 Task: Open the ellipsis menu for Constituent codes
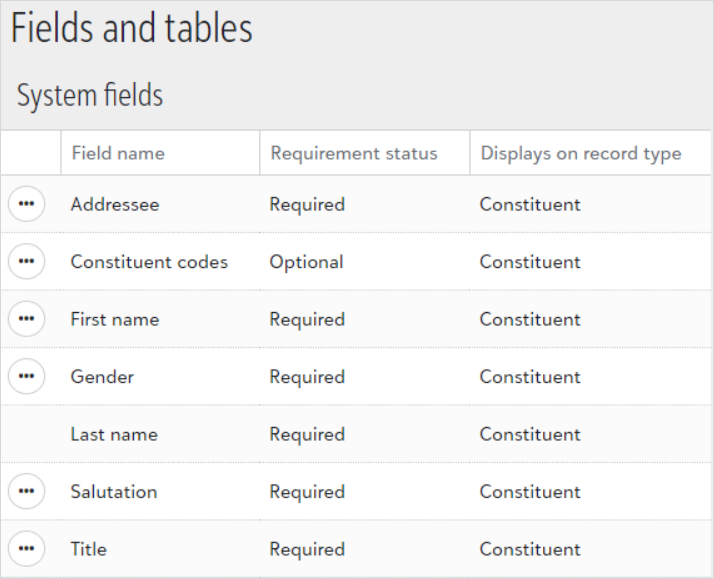click(x=26, y=261)
